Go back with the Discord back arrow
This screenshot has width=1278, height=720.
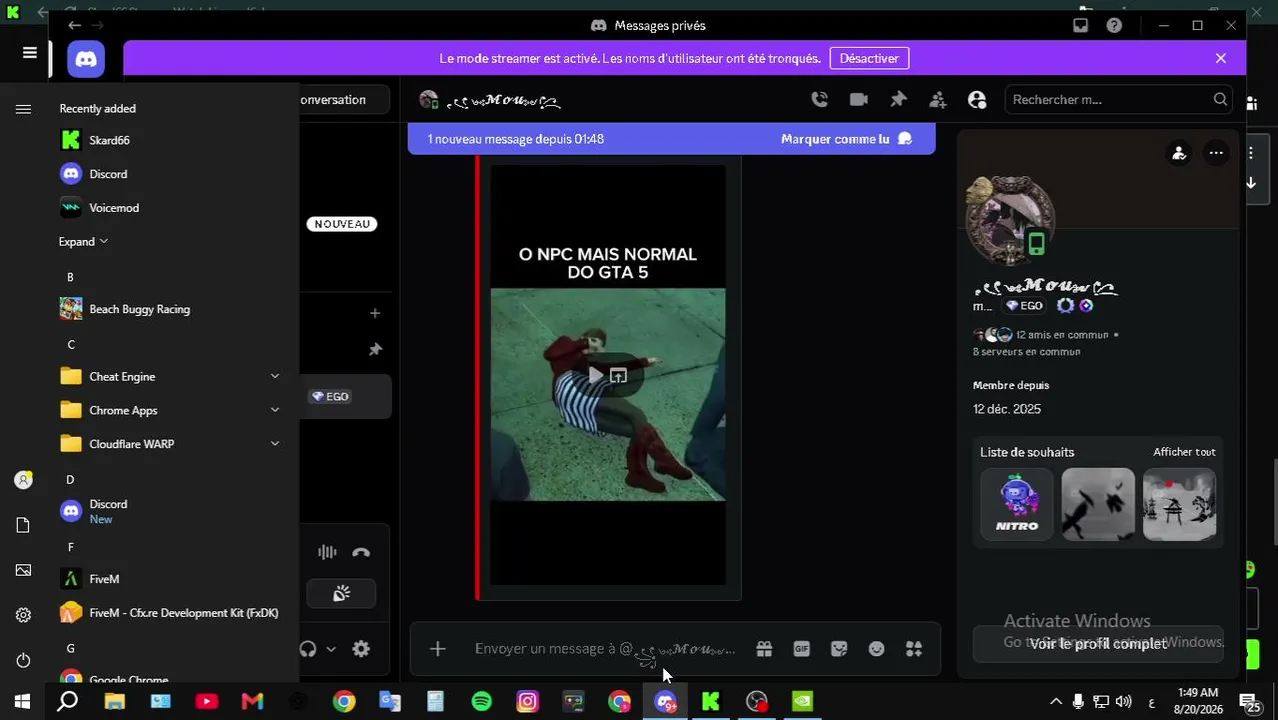point(74,25)
